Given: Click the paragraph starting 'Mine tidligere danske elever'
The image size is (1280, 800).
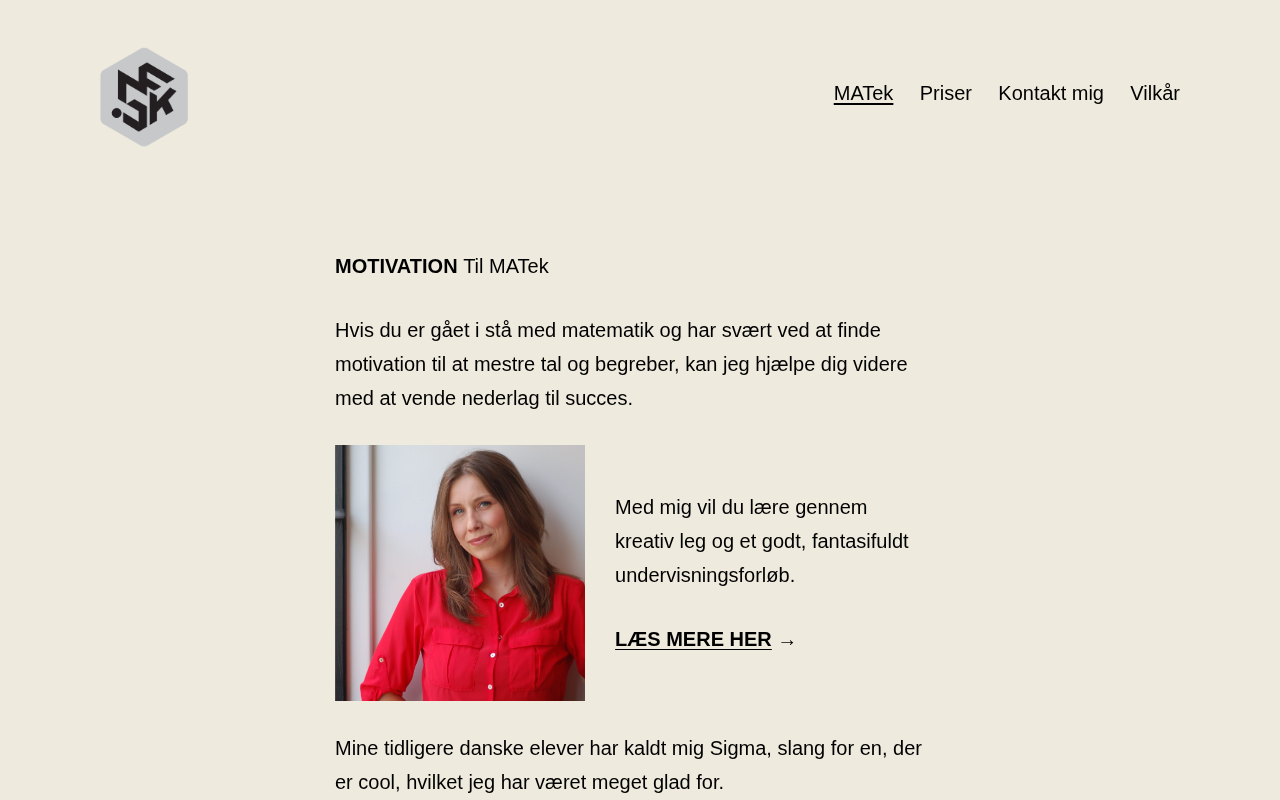Looking at the screenshot, I should (630, 765).
